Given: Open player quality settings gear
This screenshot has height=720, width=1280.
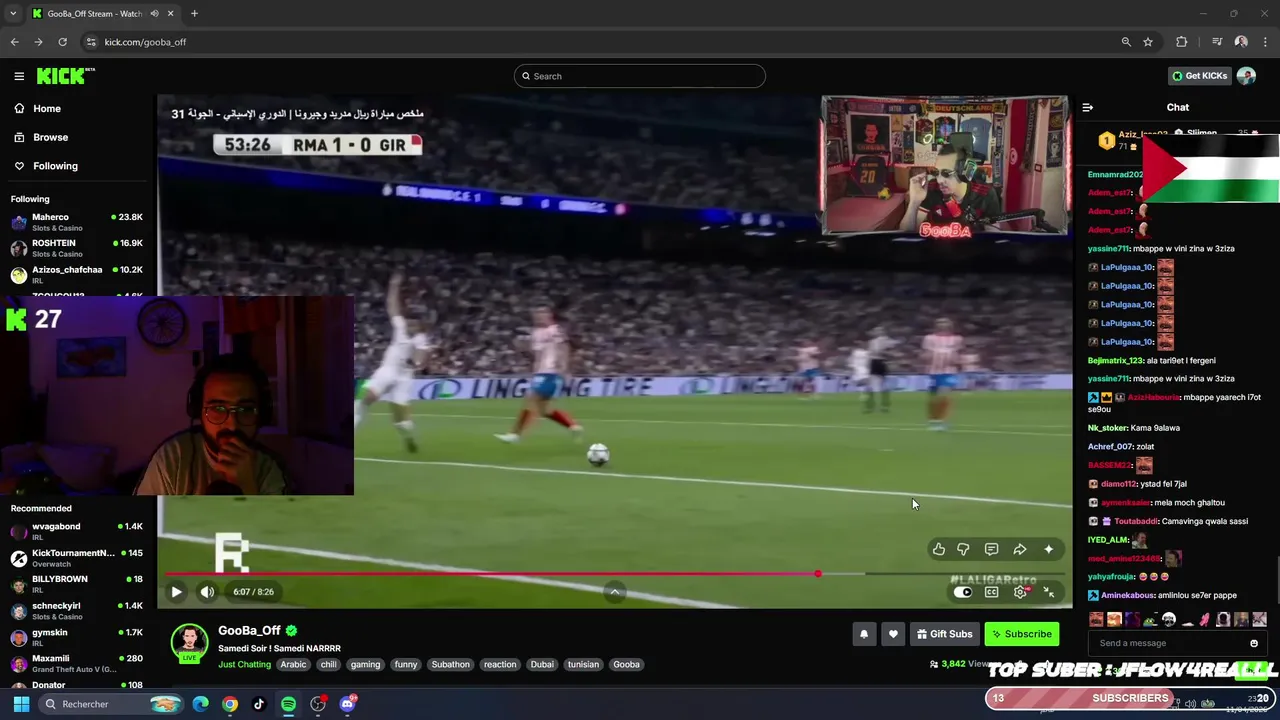Looking at the screenshot, I should coord(1020,592).
